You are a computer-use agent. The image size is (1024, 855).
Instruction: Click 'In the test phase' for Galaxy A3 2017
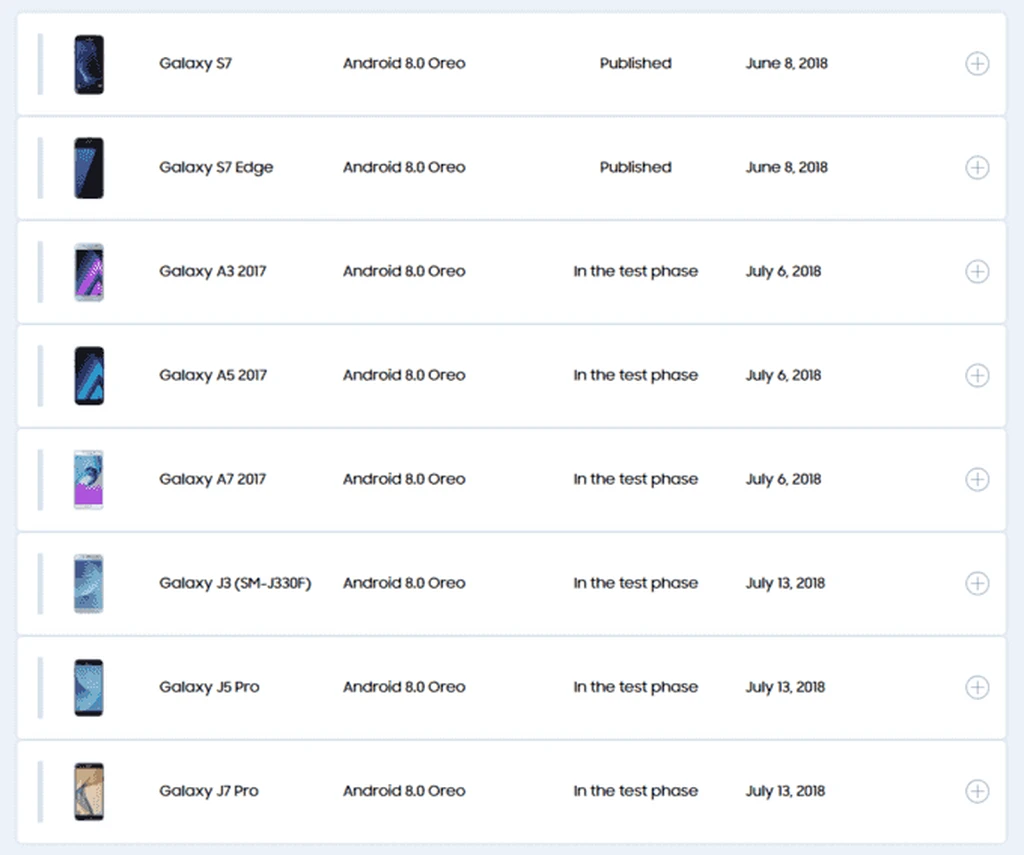pos(635,271)
